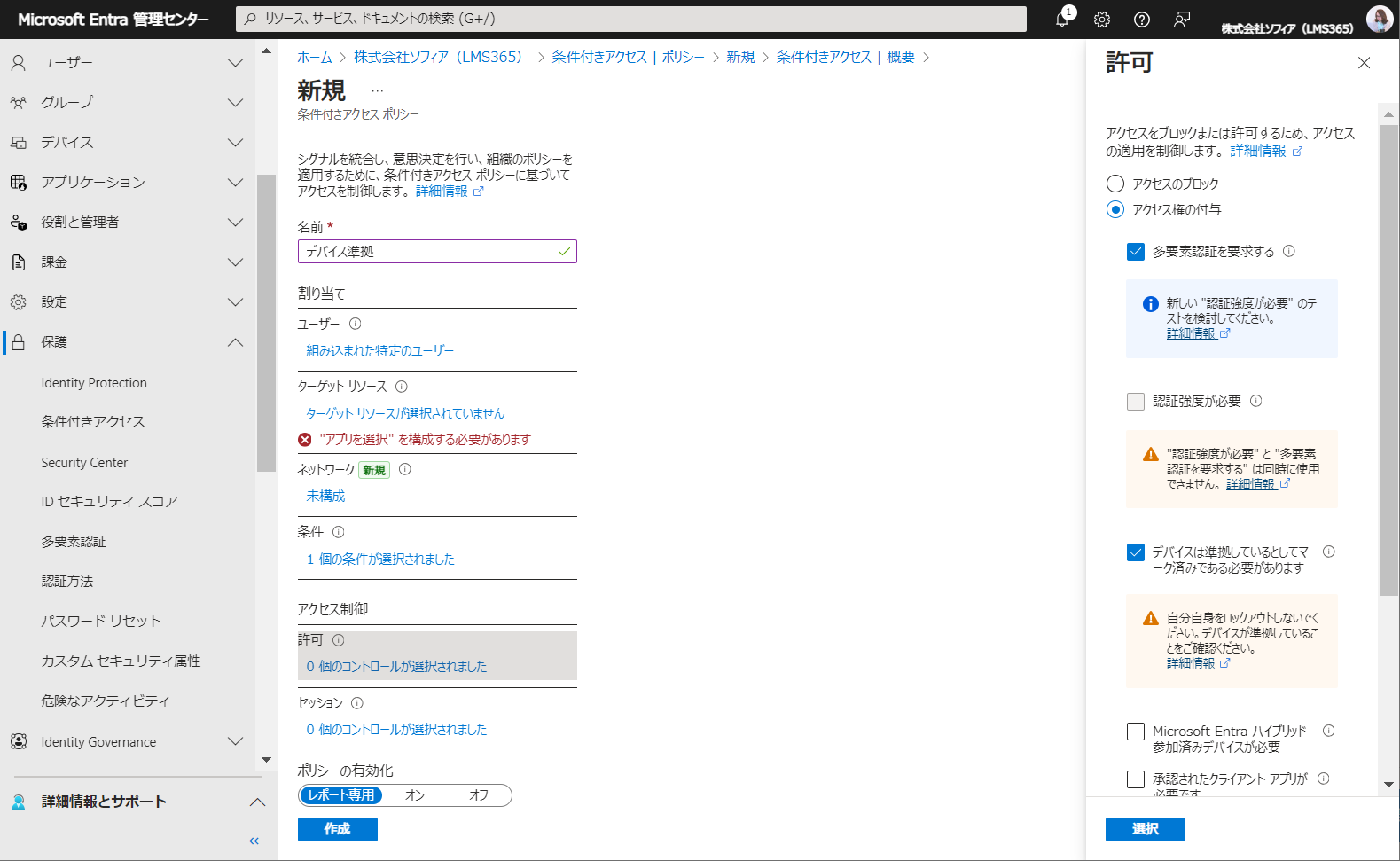Click info icon next to ユーザー label
1400x861 pixels.
click(x=355, y=324)
